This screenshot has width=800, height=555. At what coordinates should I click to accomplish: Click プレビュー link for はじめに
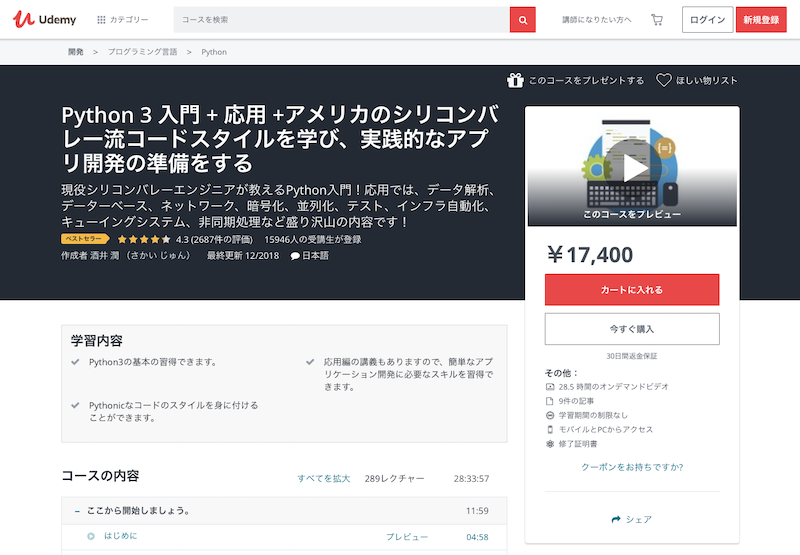click(407, 537)
